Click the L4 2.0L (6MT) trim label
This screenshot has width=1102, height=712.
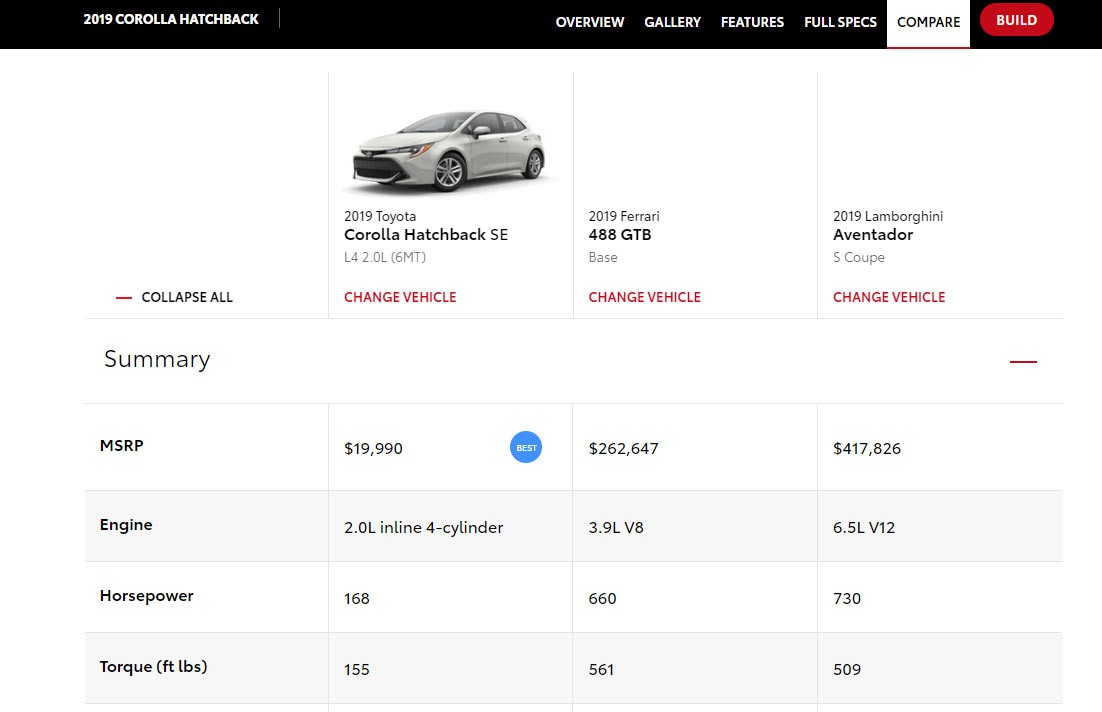[384, 256]
